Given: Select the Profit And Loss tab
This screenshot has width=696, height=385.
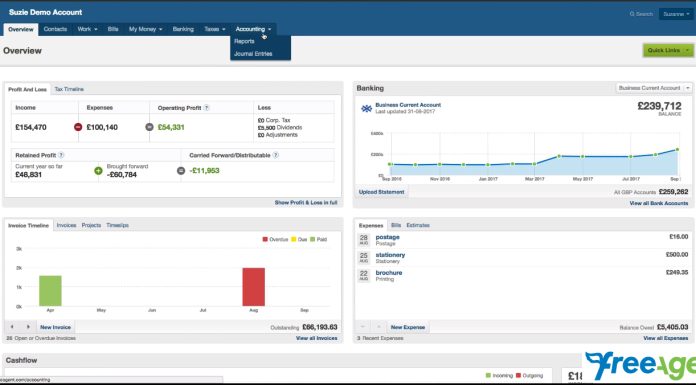Looking at the screenshot, I should 27,89.
